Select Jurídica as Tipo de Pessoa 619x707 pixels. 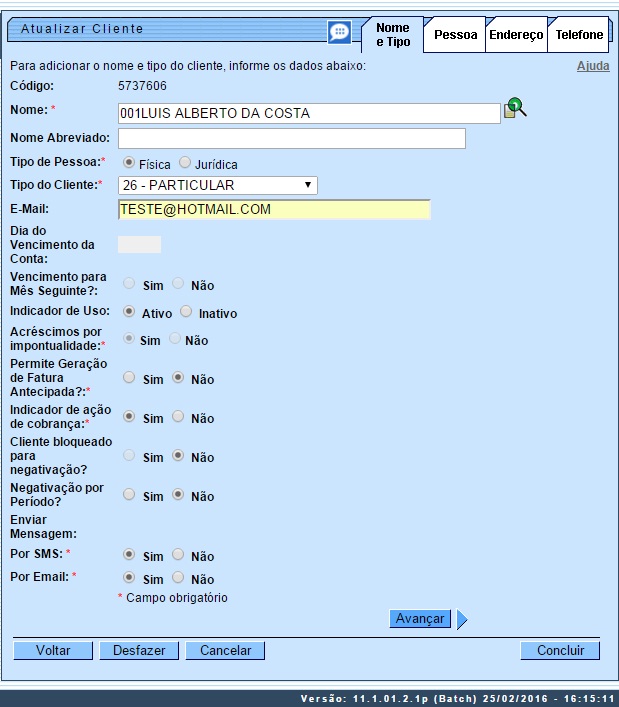(x=185, y=163)
